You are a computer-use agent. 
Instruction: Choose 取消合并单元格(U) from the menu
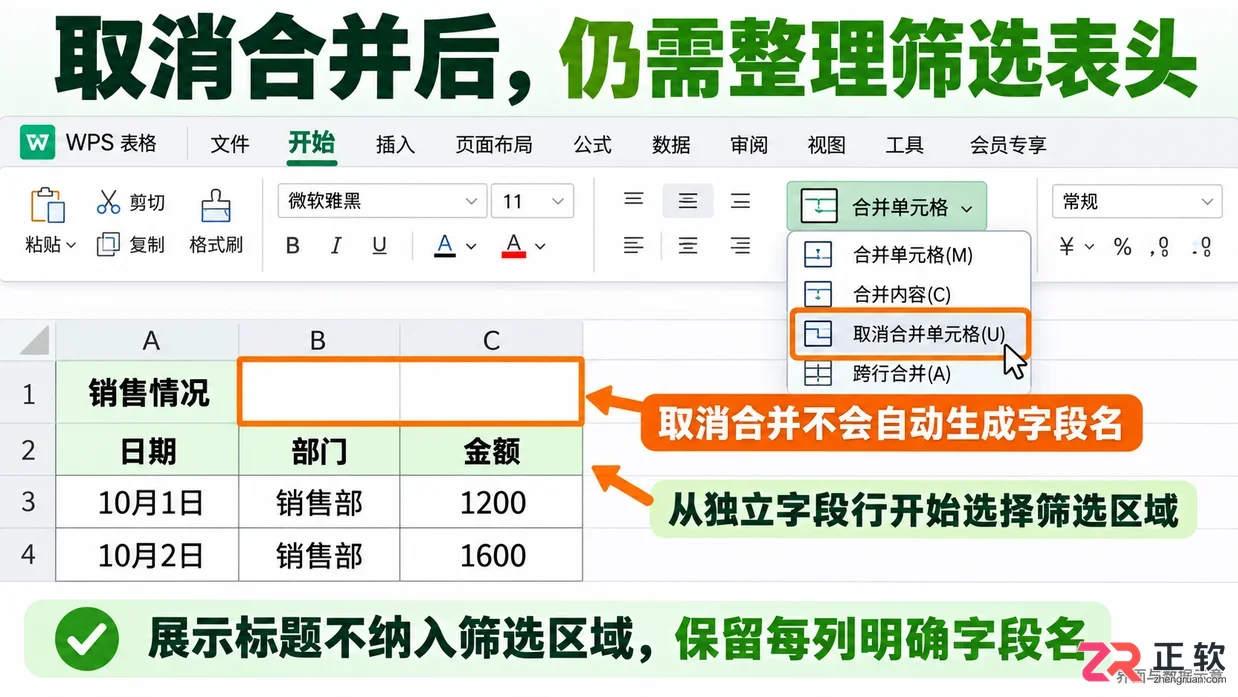click(910, 334)
